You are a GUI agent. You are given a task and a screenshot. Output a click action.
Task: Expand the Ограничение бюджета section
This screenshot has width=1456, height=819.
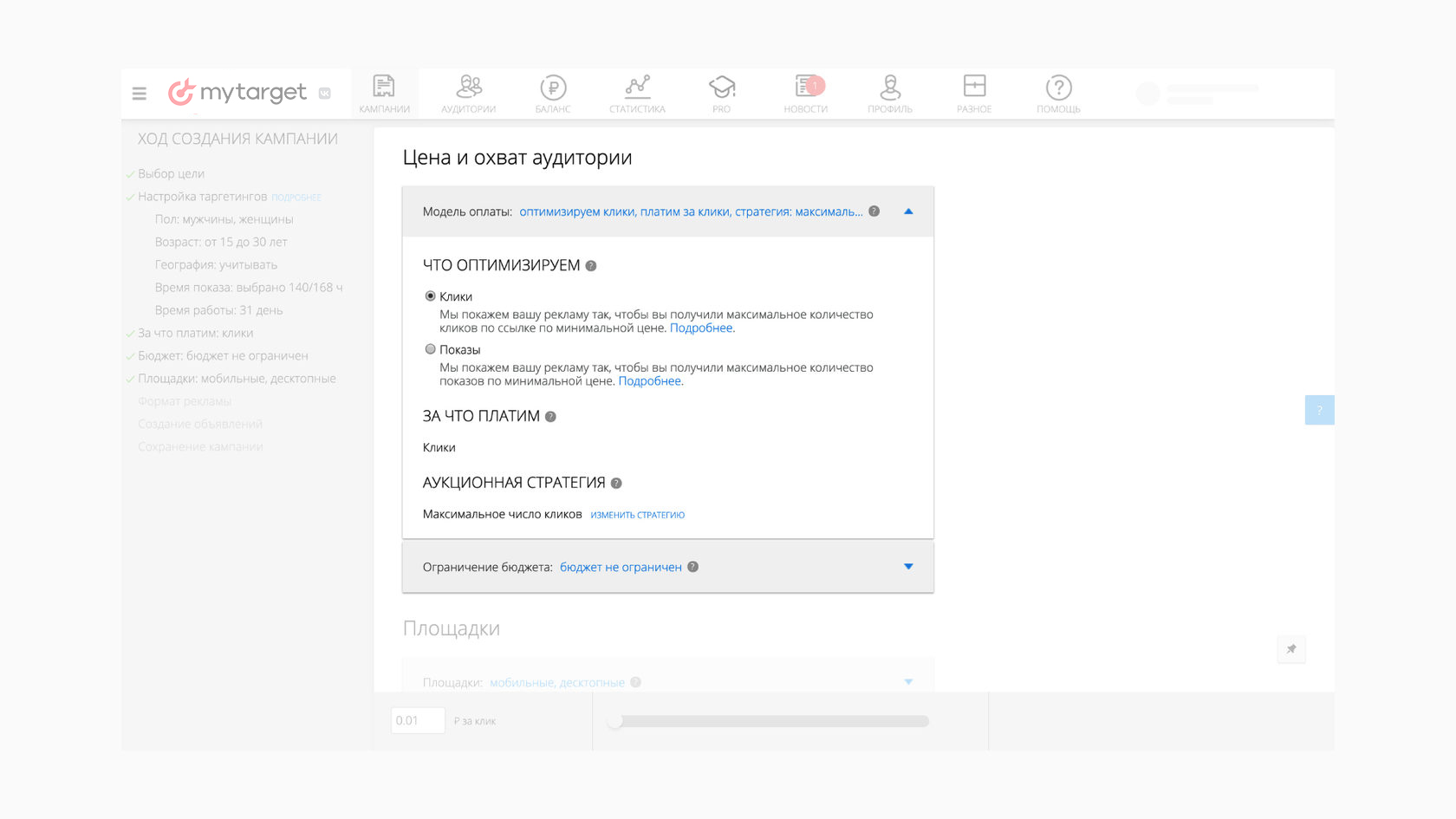pyautogui.click(x=908, y=567)
